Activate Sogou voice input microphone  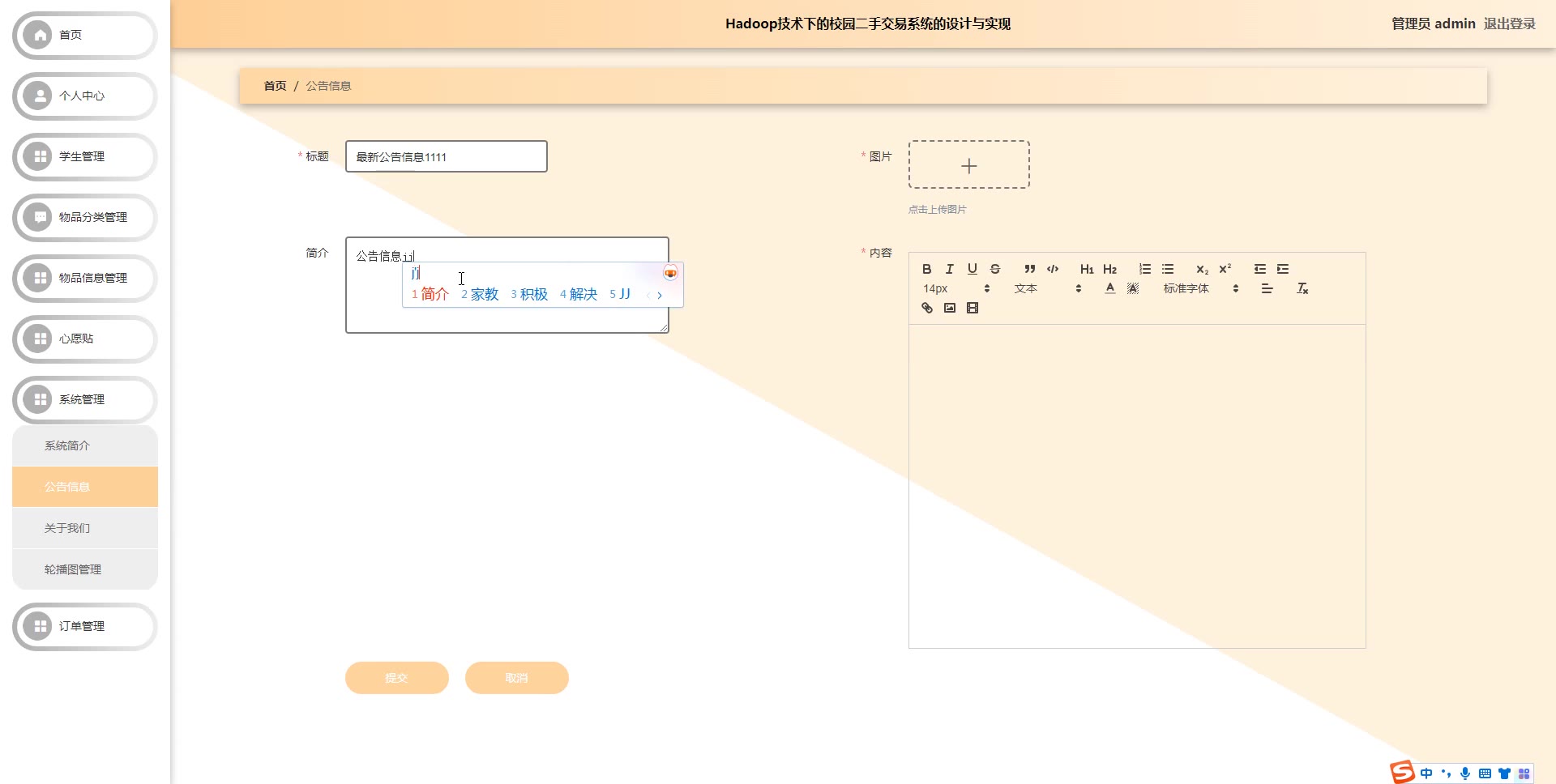pyautogui.click(x=1465, y=773)
